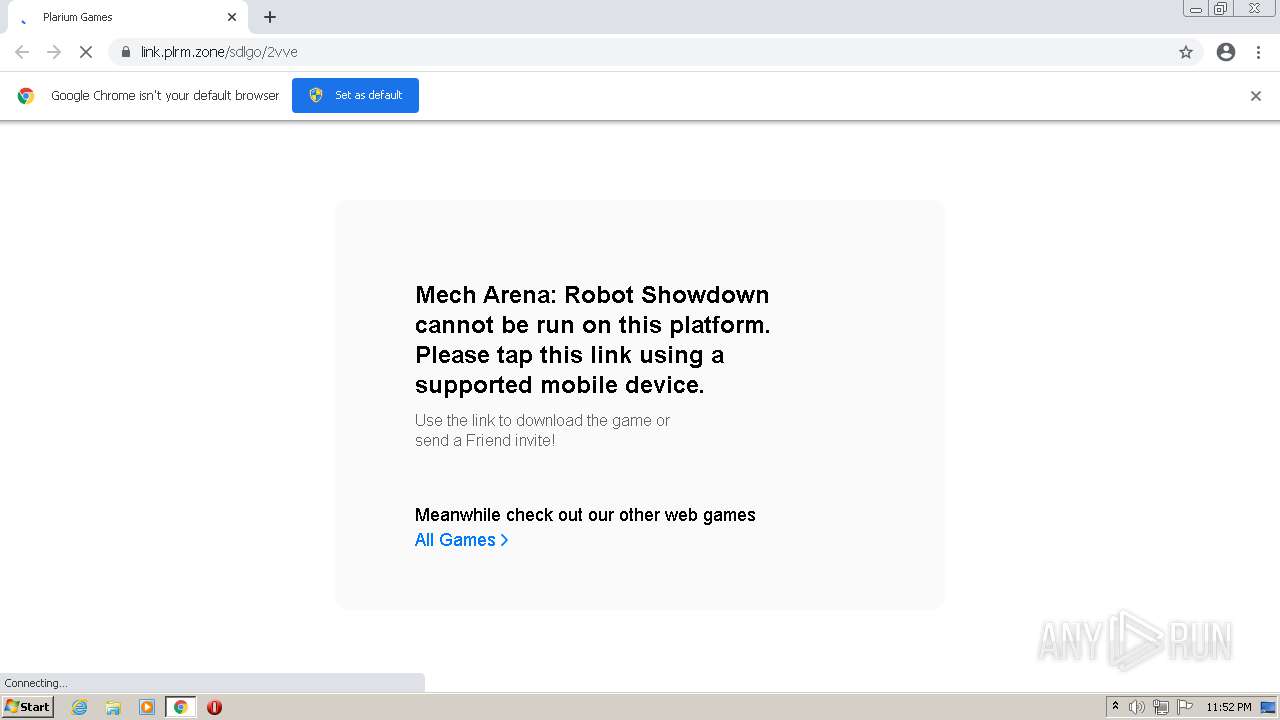Switch to the Chrome taskbar button
The width and height of the screenshot is (1280, 720).
click(180, 707)
